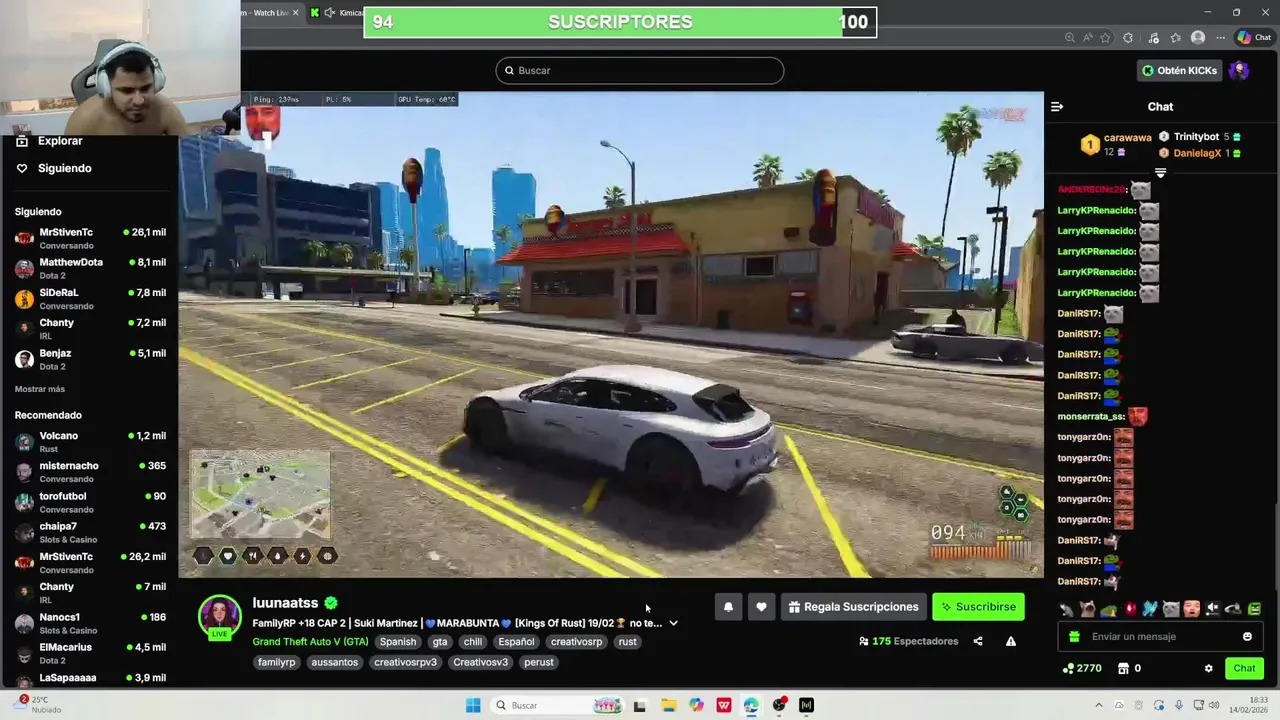Send the message with the Chat button

click(1244, 668)
